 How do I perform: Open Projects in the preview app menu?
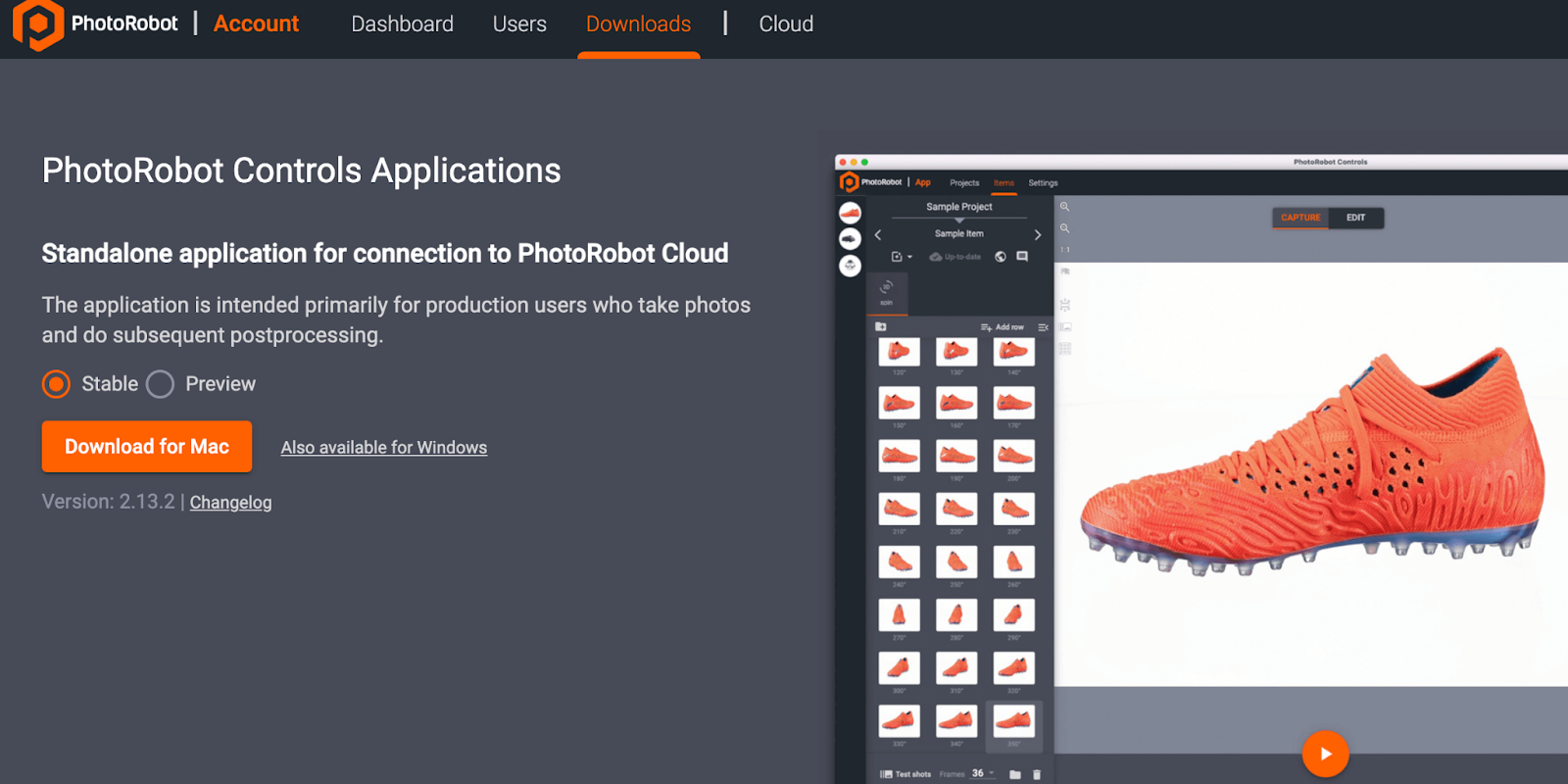click(964, 183)
